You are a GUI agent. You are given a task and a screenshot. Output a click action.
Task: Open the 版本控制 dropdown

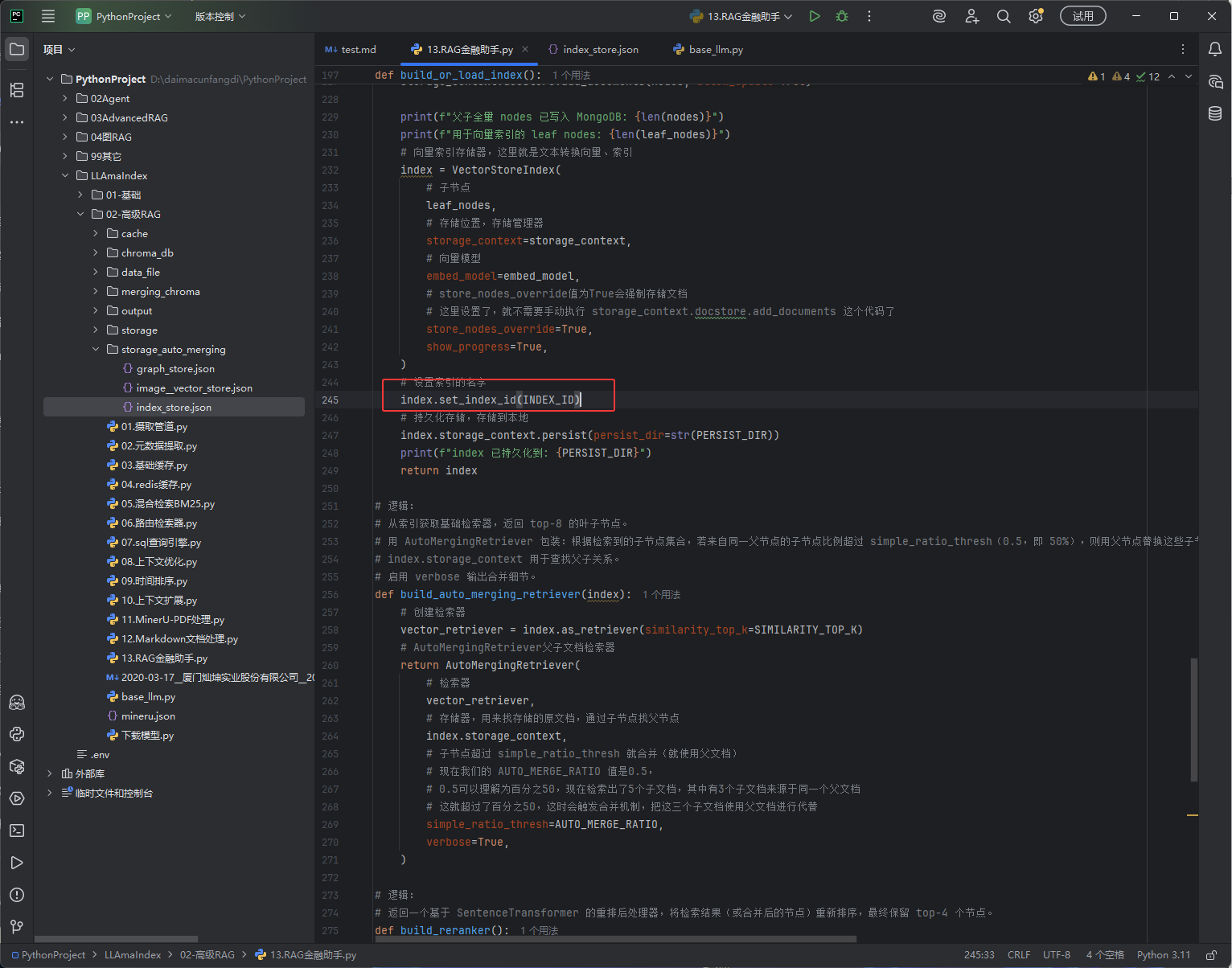click(x=220, y=16)
